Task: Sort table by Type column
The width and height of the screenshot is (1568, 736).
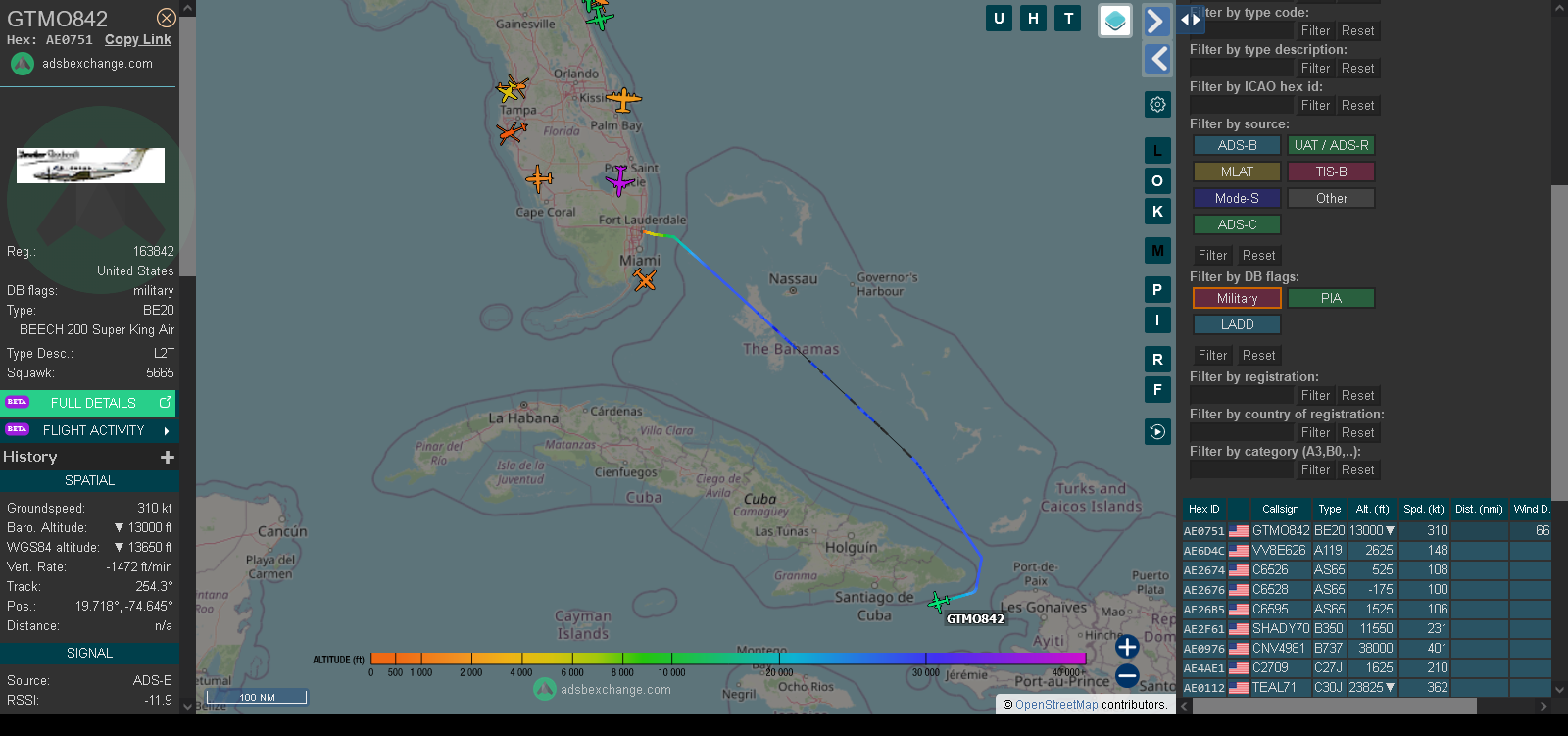Action: tap(1329, 509)
